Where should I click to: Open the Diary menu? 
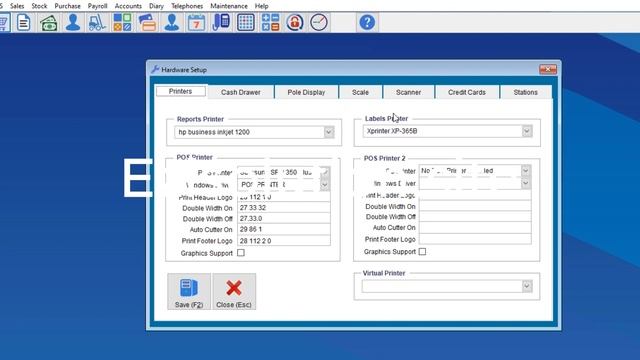[x=156, y=6]
